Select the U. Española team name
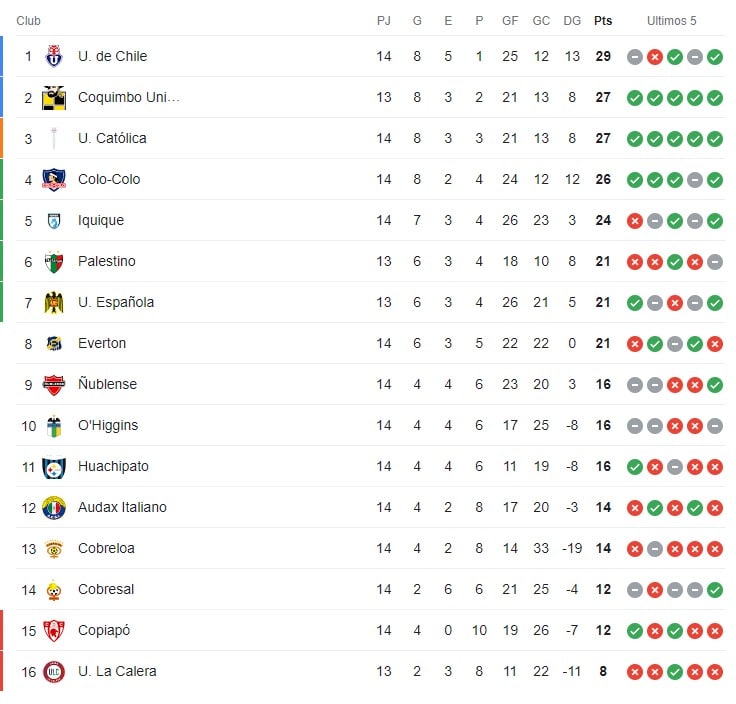Viewport: 736px width, 704px height. (116, 303)
